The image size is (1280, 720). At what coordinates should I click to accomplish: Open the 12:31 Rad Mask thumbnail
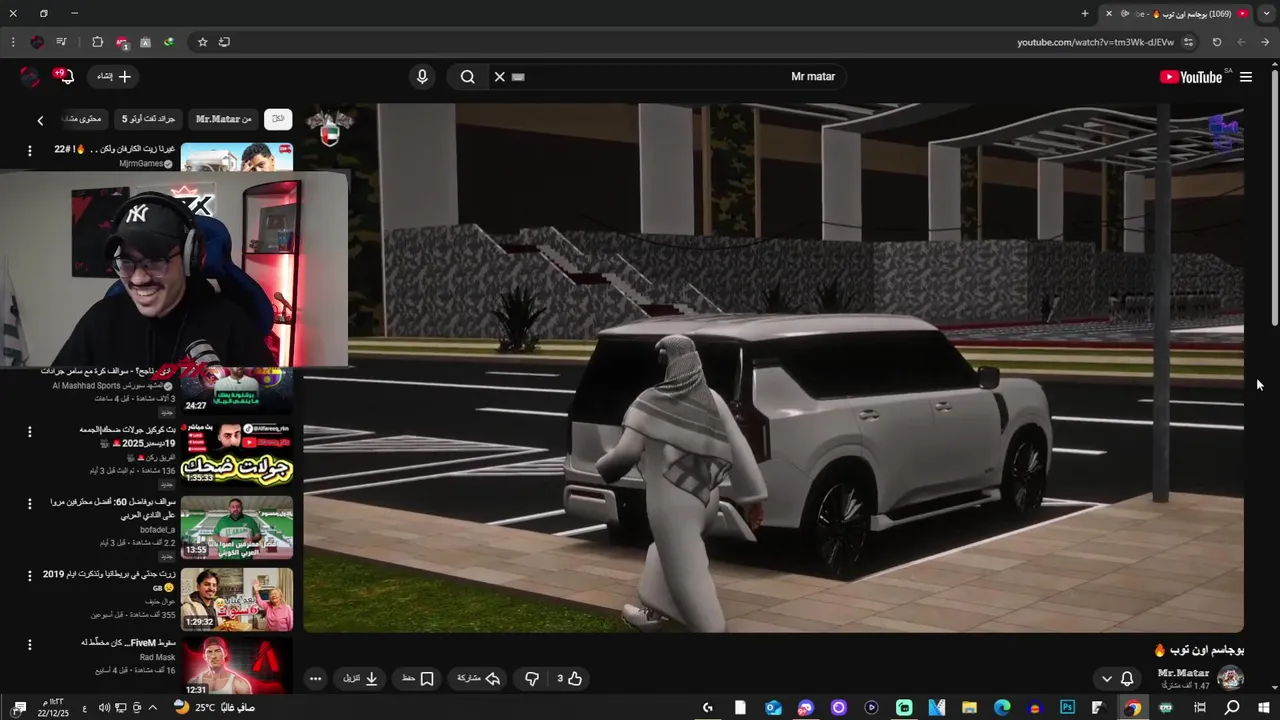click(237, 666)
